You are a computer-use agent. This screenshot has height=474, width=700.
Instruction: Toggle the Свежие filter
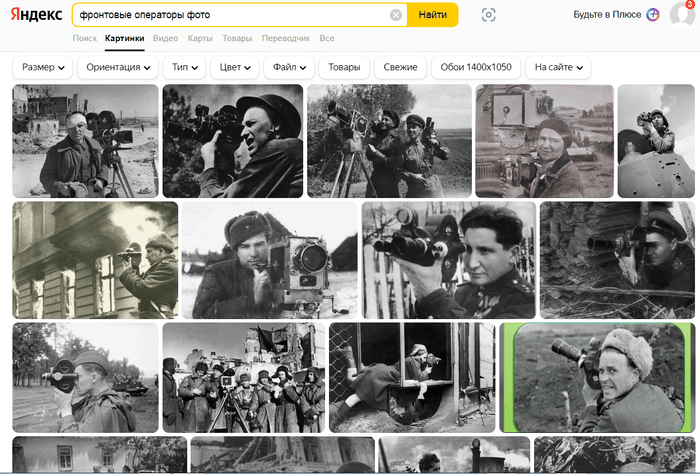400,67
